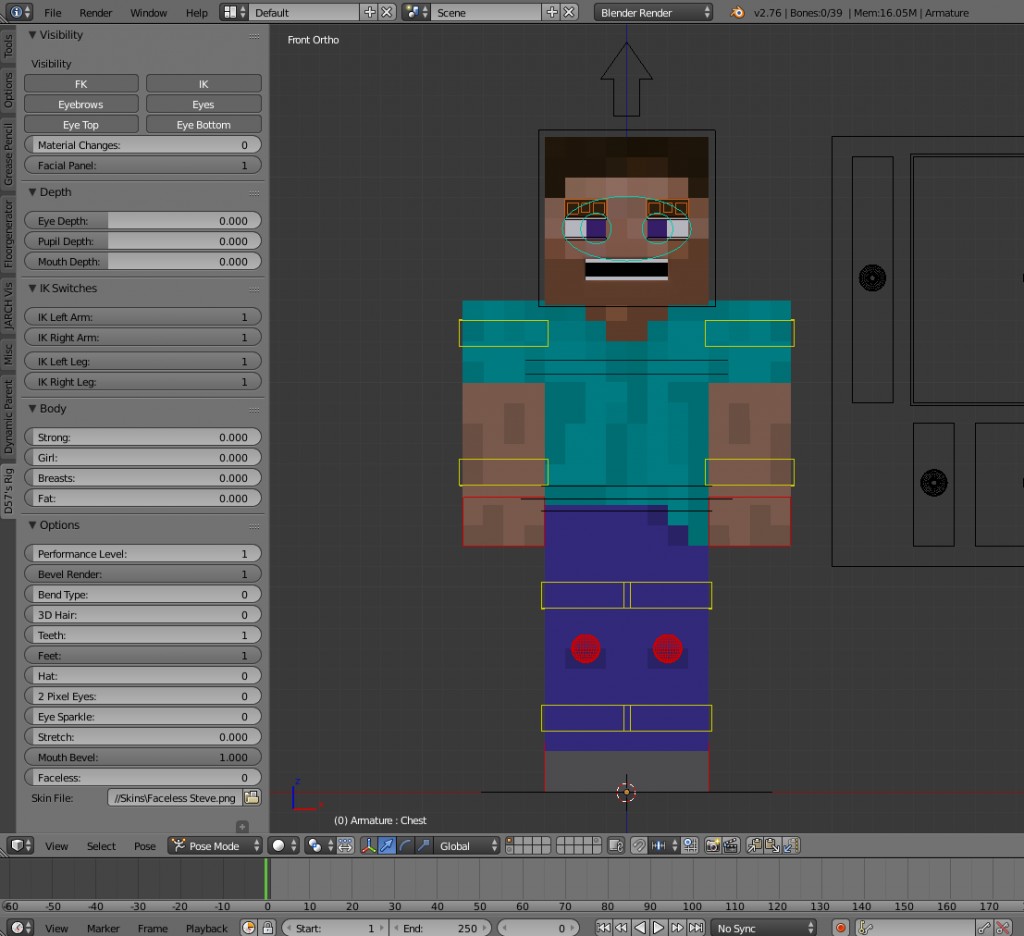The height and width of the screenshot is (936, 1024).
Task: Click the Mouth Bevel slider
Action: (142, 757)
